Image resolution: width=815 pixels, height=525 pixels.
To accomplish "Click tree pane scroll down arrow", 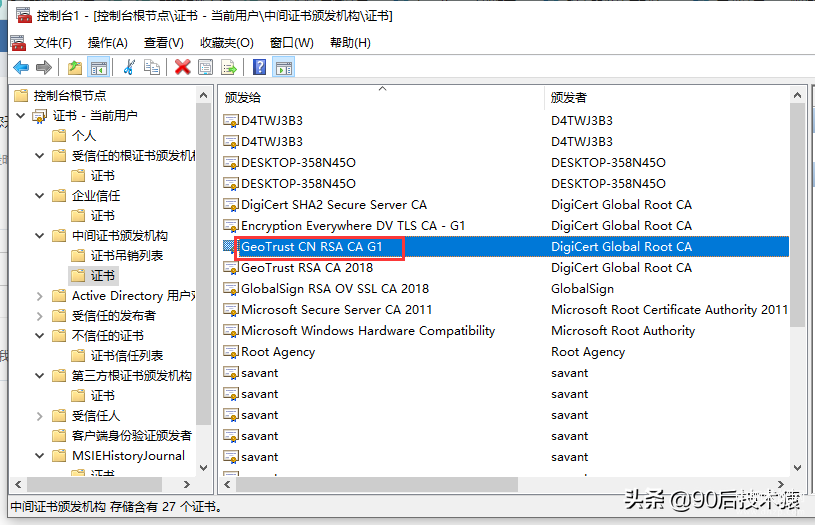I will (x=203, y=468).
